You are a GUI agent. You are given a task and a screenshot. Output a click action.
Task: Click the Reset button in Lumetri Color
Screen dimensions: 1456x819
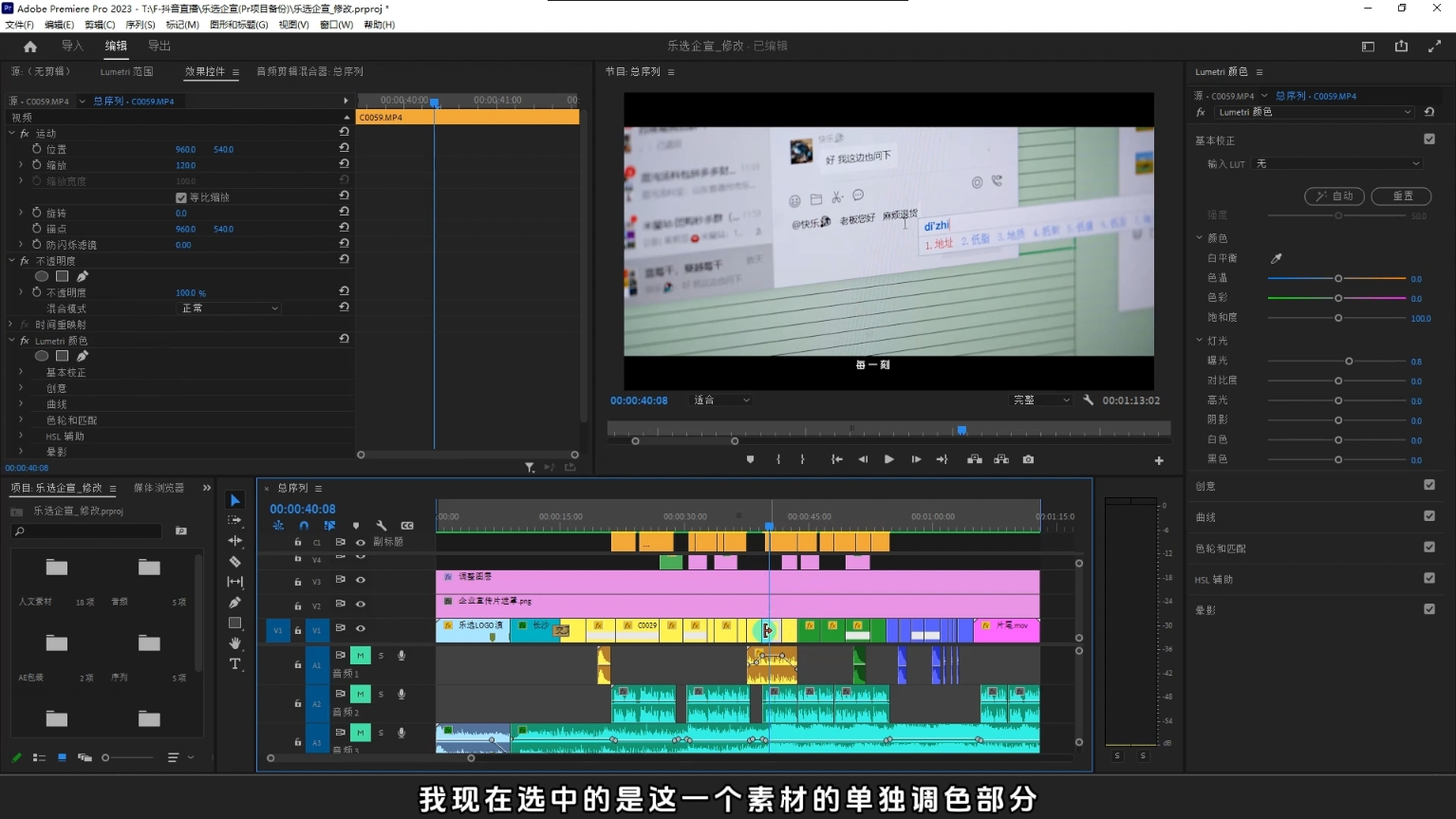coord(1401,196)
